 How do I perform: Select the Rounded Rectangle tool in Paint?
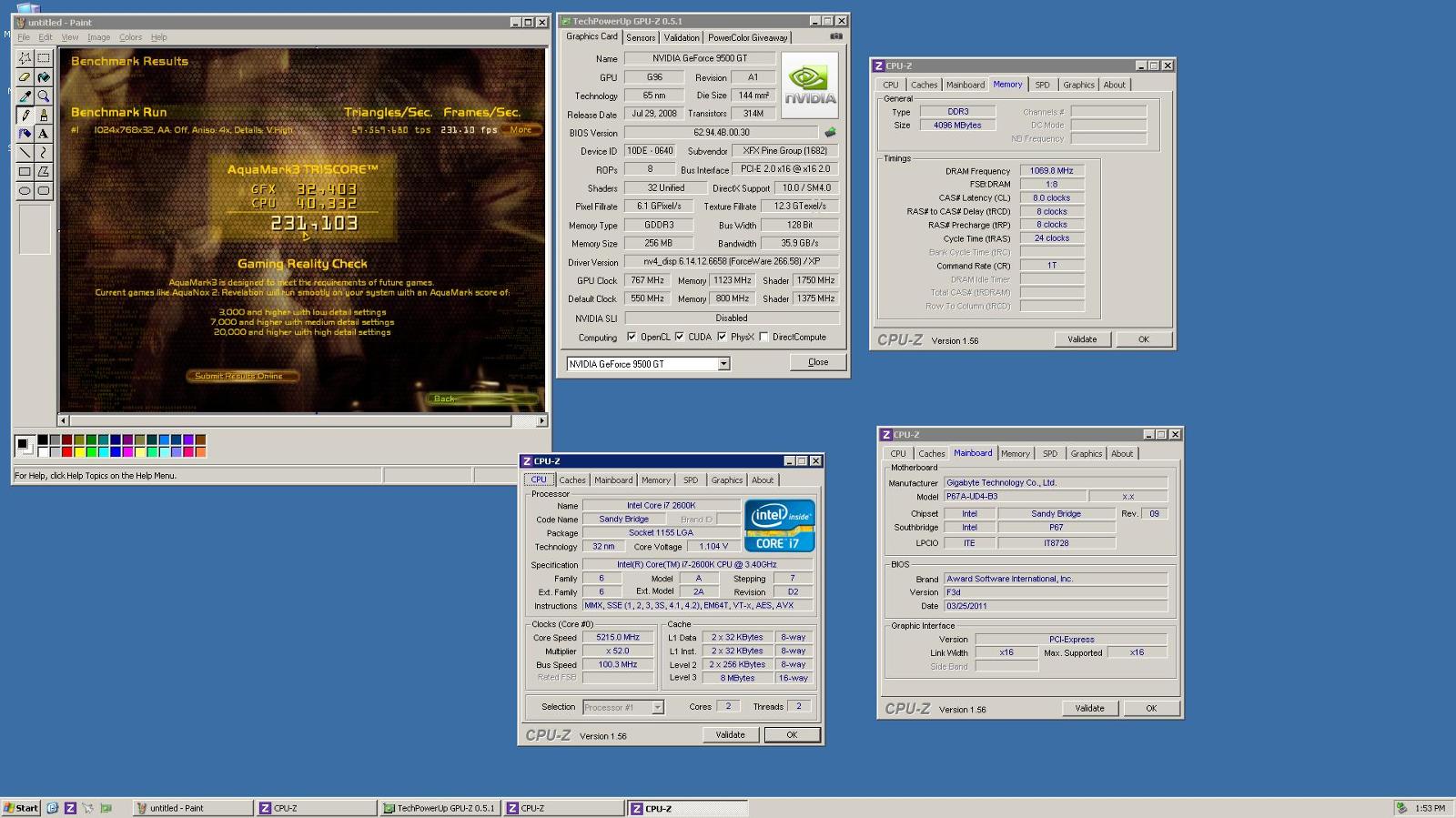43,191
